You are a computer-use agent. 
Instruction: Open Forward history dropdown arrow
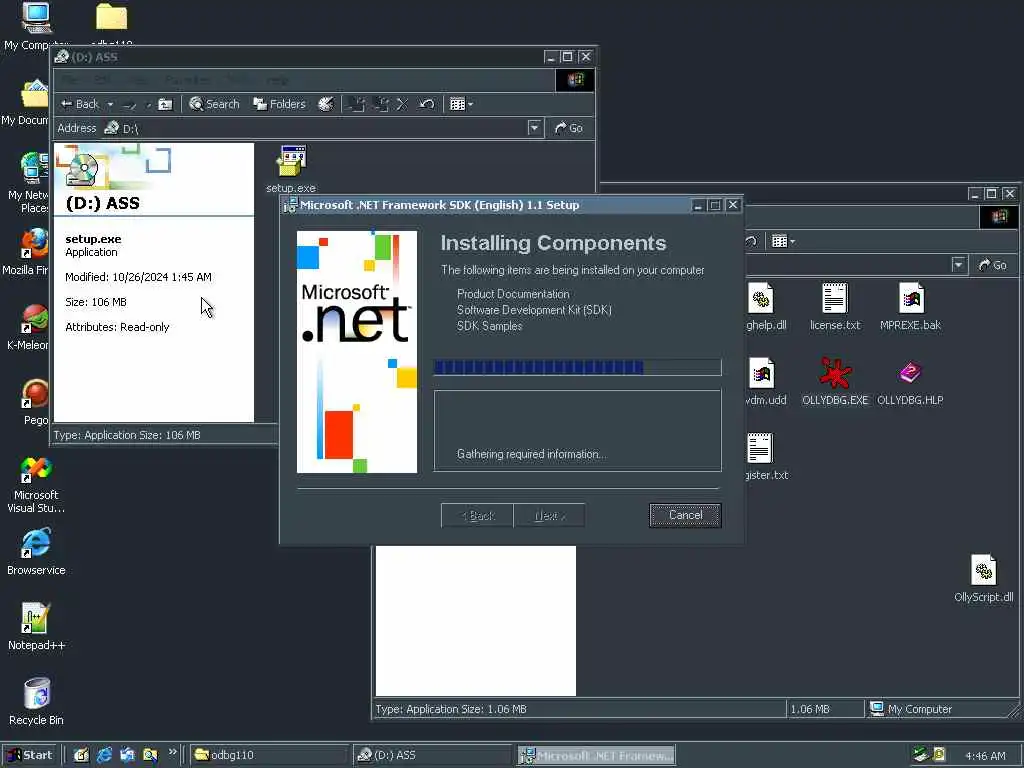[148, 104]
